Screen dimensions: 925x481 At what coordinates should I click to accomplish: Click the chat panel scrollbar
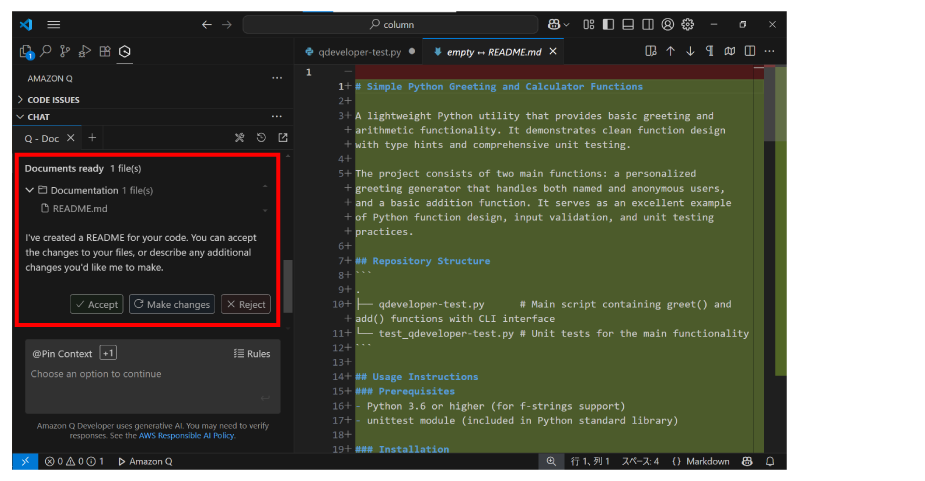click(x=288, y=286)
